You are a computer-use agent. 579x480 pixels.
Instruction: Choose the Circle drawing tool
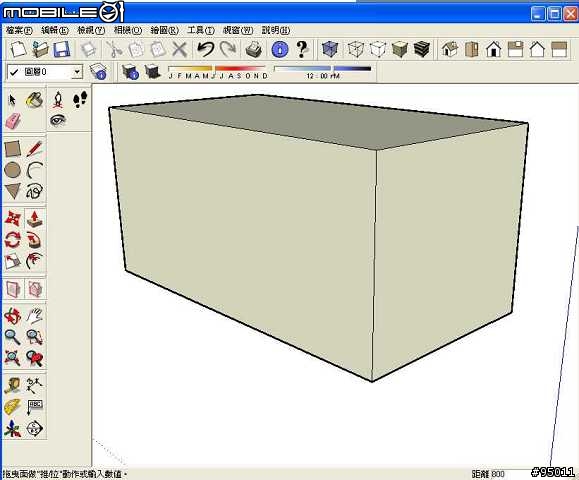point(13,170)
